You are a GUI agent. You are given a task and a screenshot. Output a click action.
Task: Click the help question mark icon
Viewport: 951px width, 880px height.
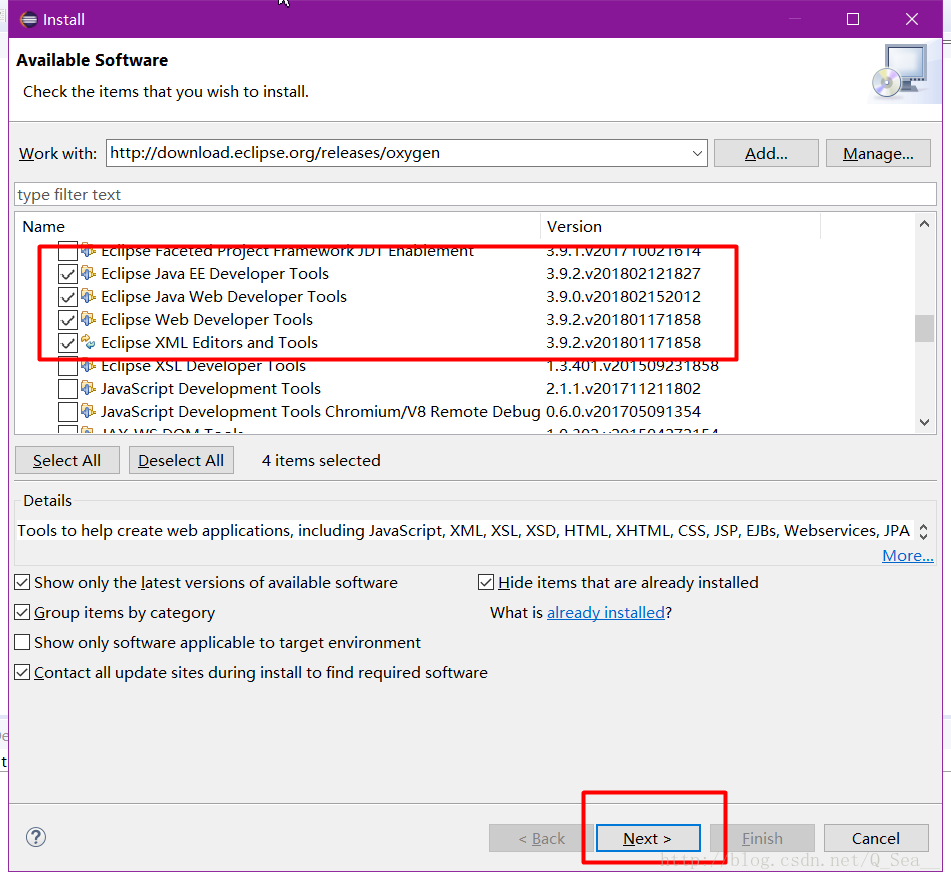point(36,838)
